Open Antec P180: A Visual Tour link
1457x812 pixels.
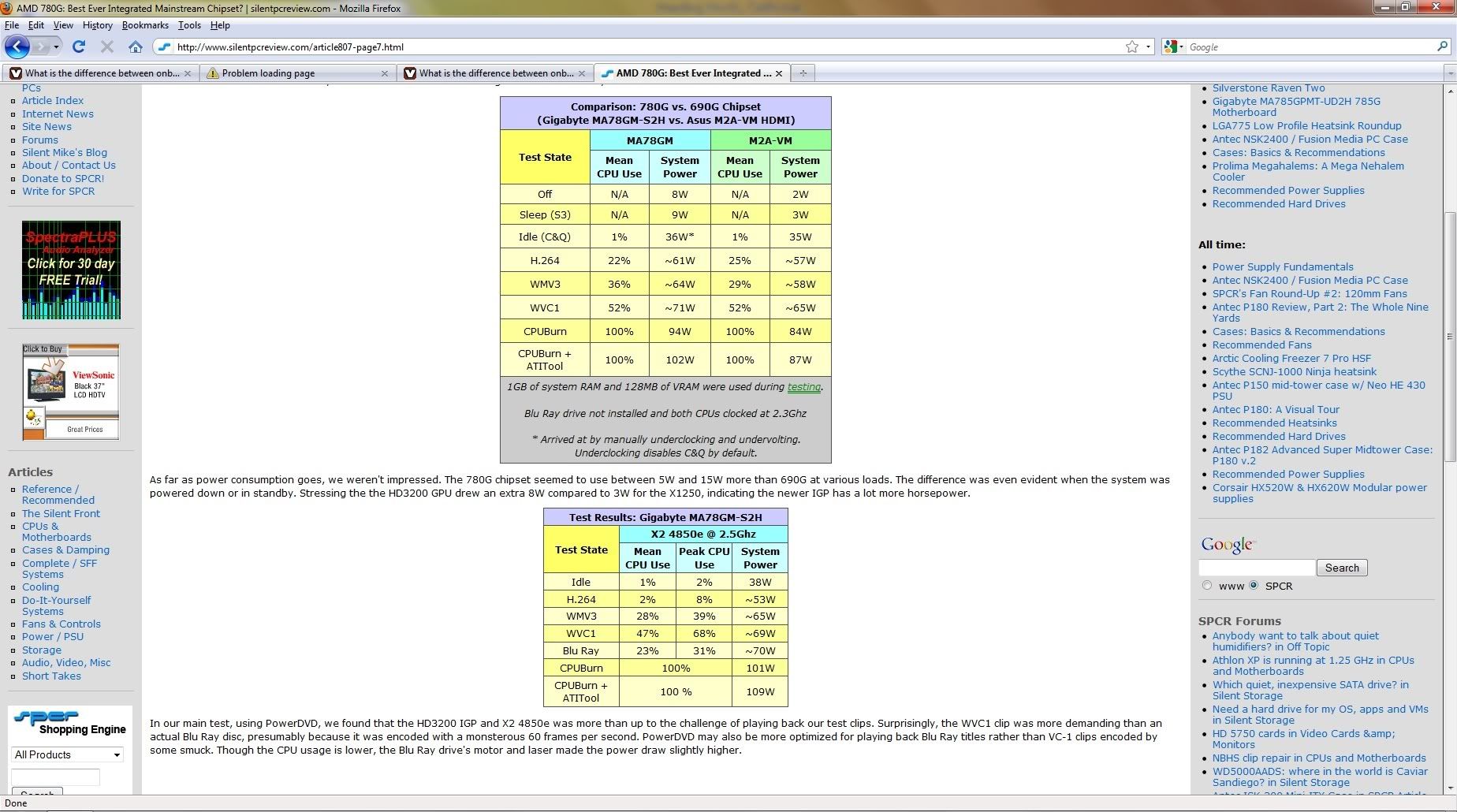[1276, 410]
